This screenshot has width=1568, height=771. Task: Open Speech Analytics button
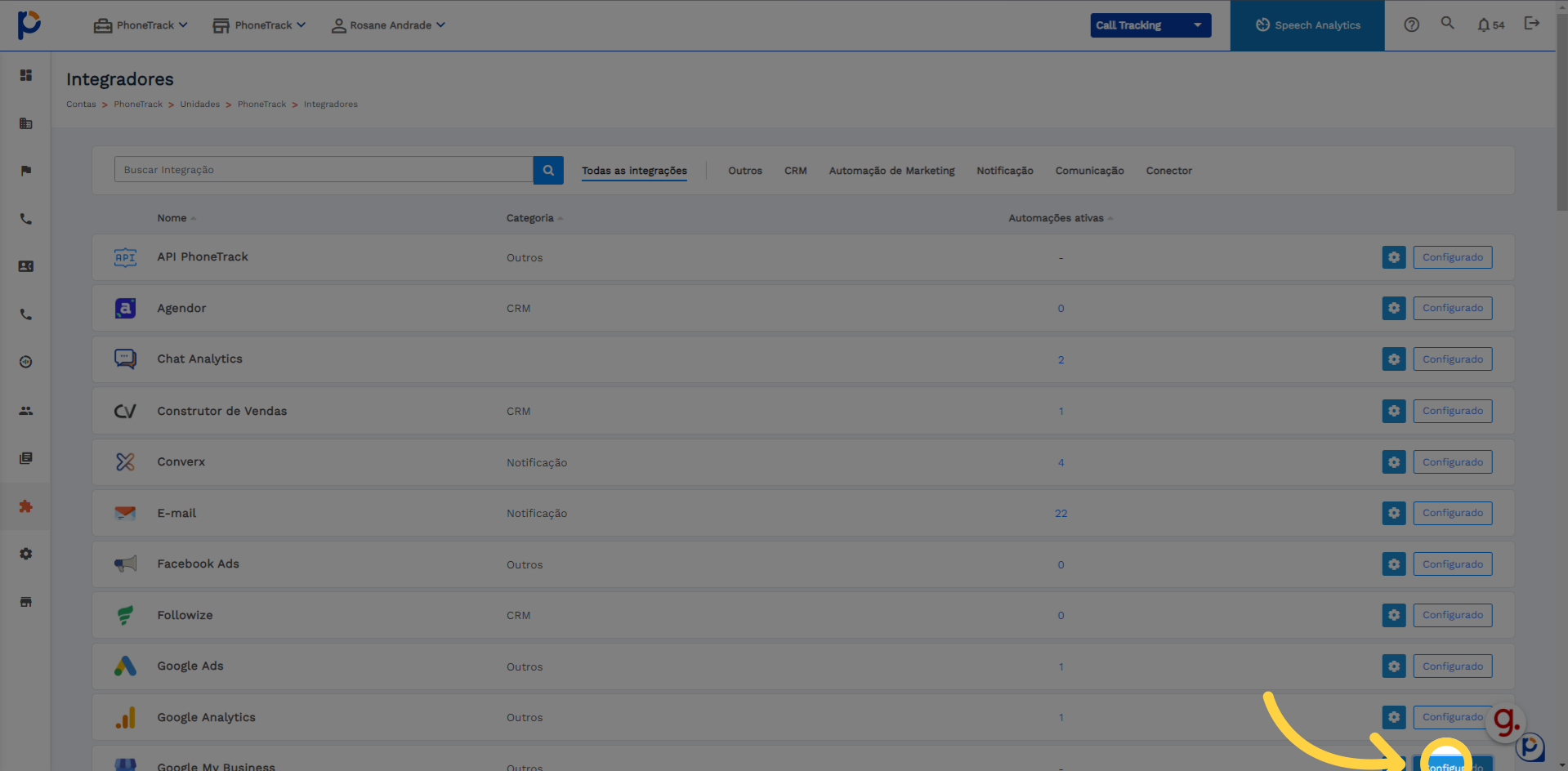point(1307,25)
